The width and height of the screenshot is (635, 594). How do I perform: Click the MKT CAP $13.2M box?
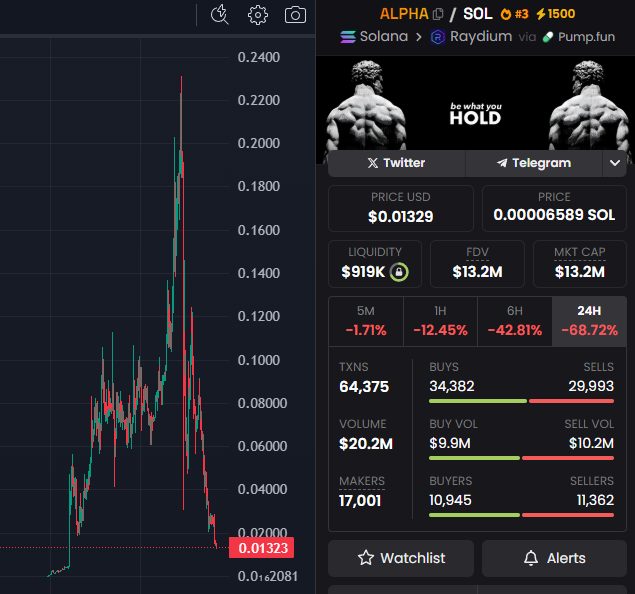click(x=580, y=264)
